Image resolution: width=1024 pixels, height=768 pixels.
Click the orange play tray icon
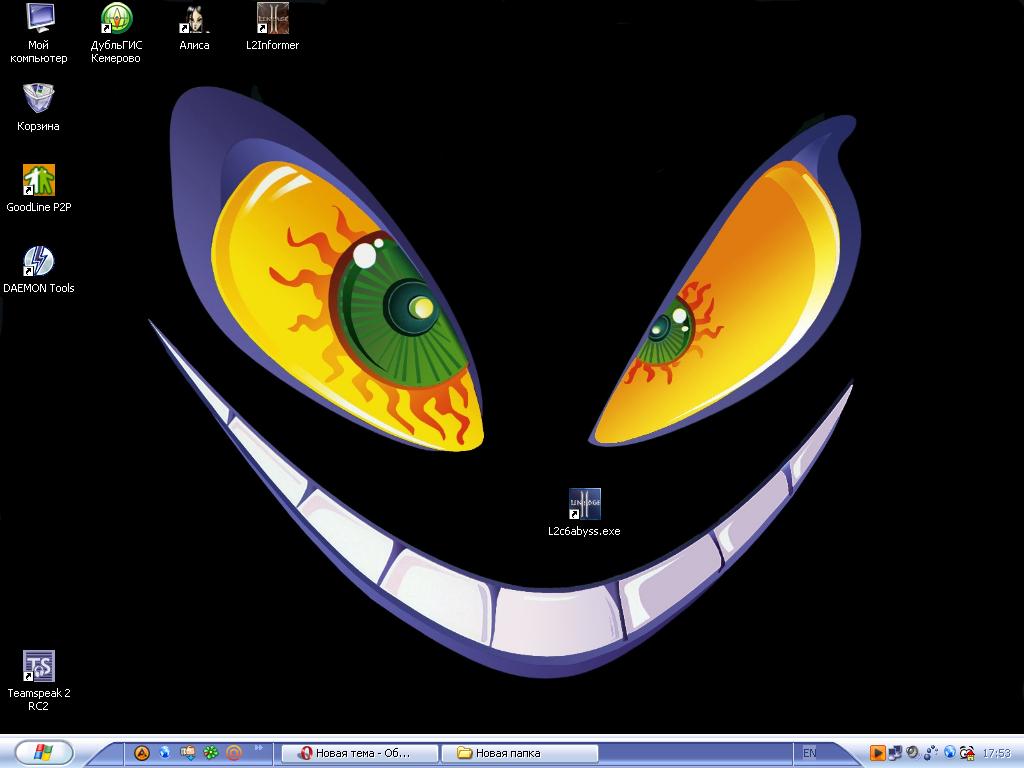[x=877, y=753]
